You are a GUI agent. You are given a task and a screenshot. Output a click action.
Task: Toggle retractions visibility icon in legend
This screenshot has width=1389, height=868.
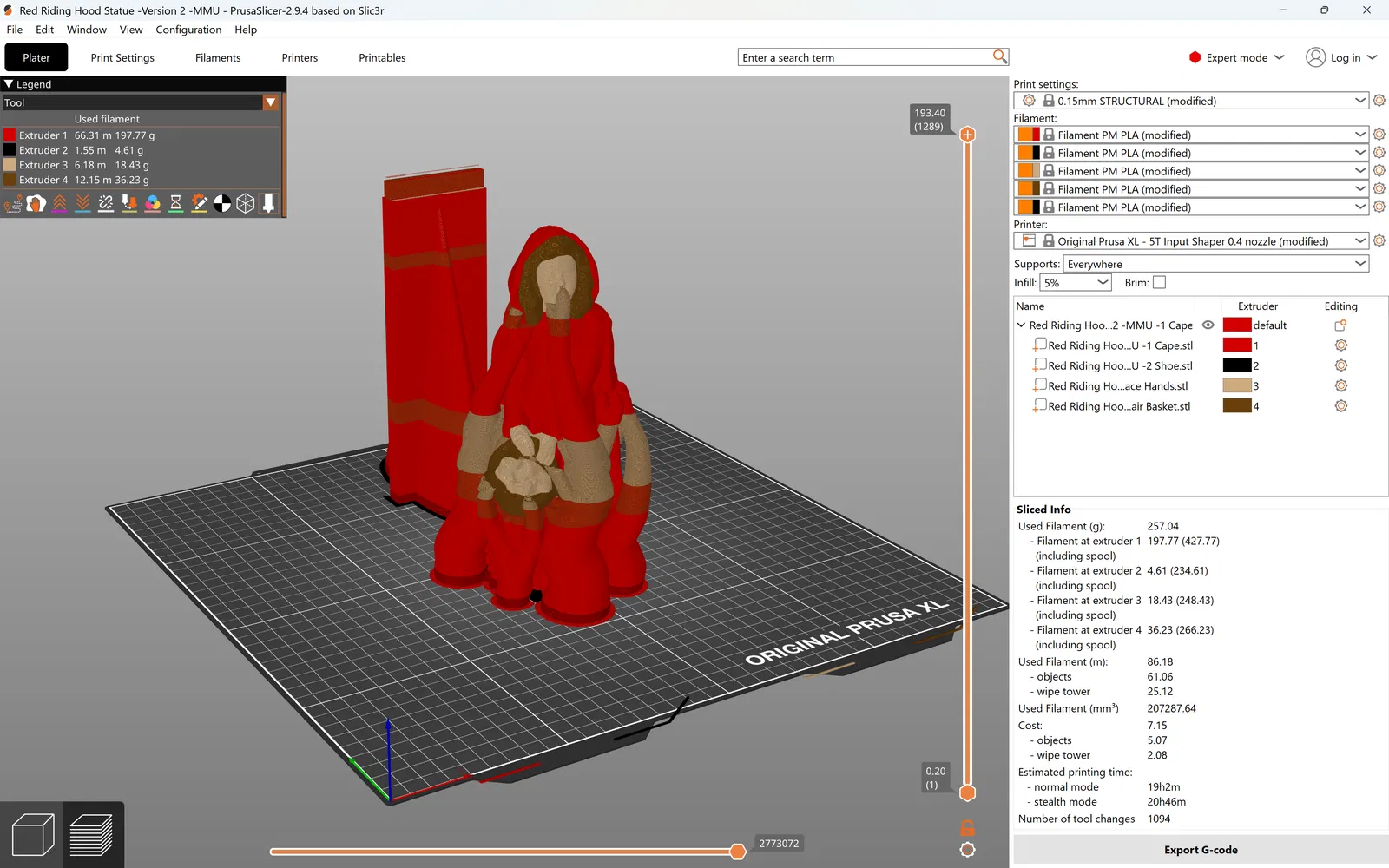click(59, 203)
